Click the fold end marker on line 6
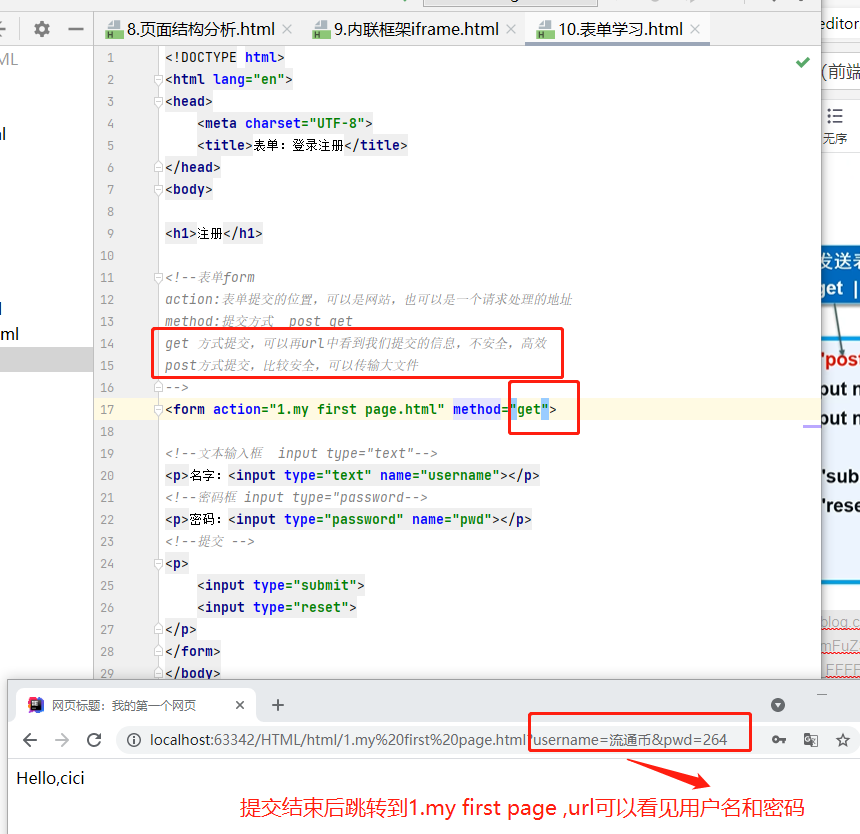This screenshot has width=860, height=834. [158, 167]
